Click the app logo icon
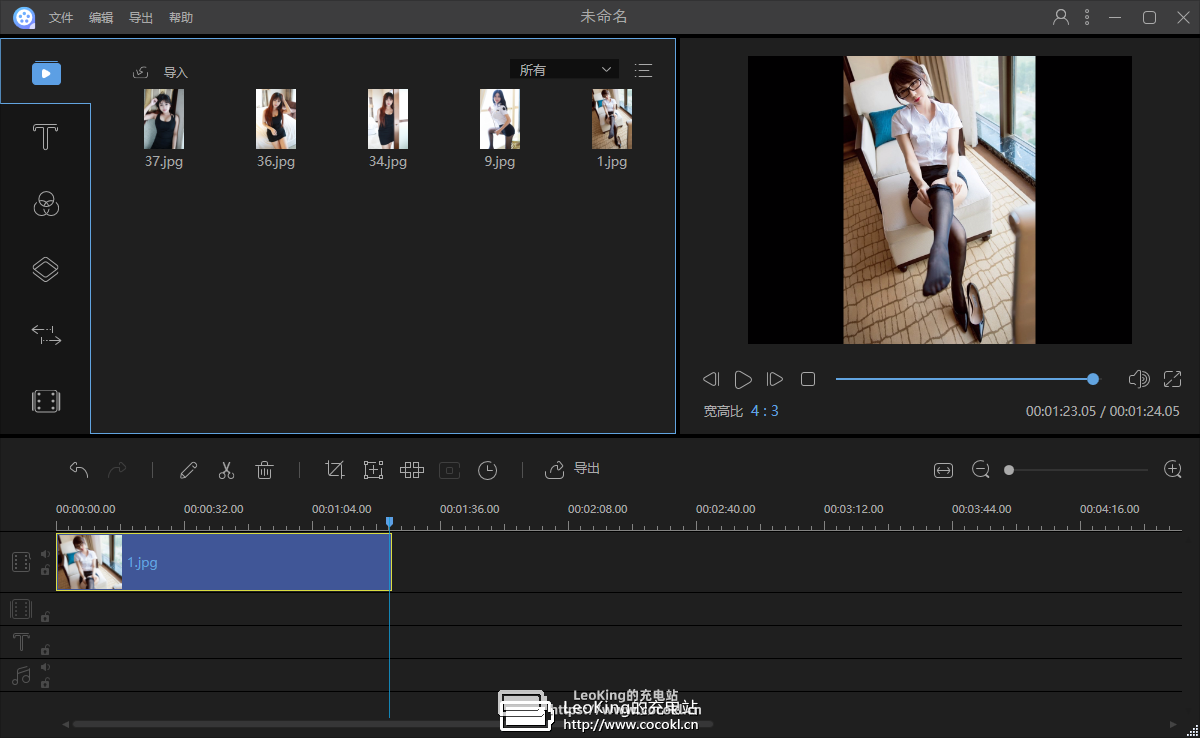 tap(24, 18)
